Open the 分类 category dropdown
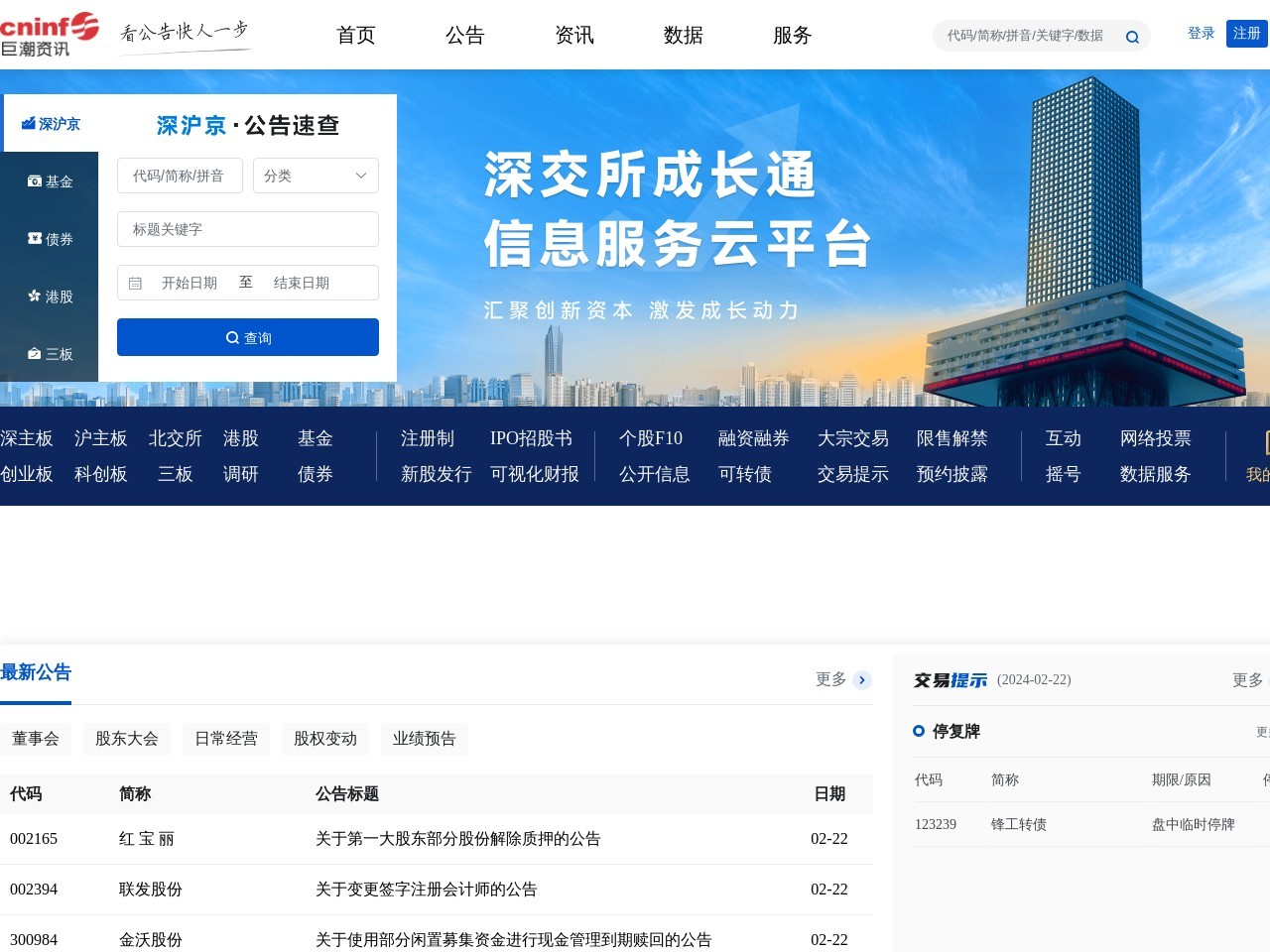Image resolution: width=1270 pixels, height=952 pixels. click(x=315, y=176)
